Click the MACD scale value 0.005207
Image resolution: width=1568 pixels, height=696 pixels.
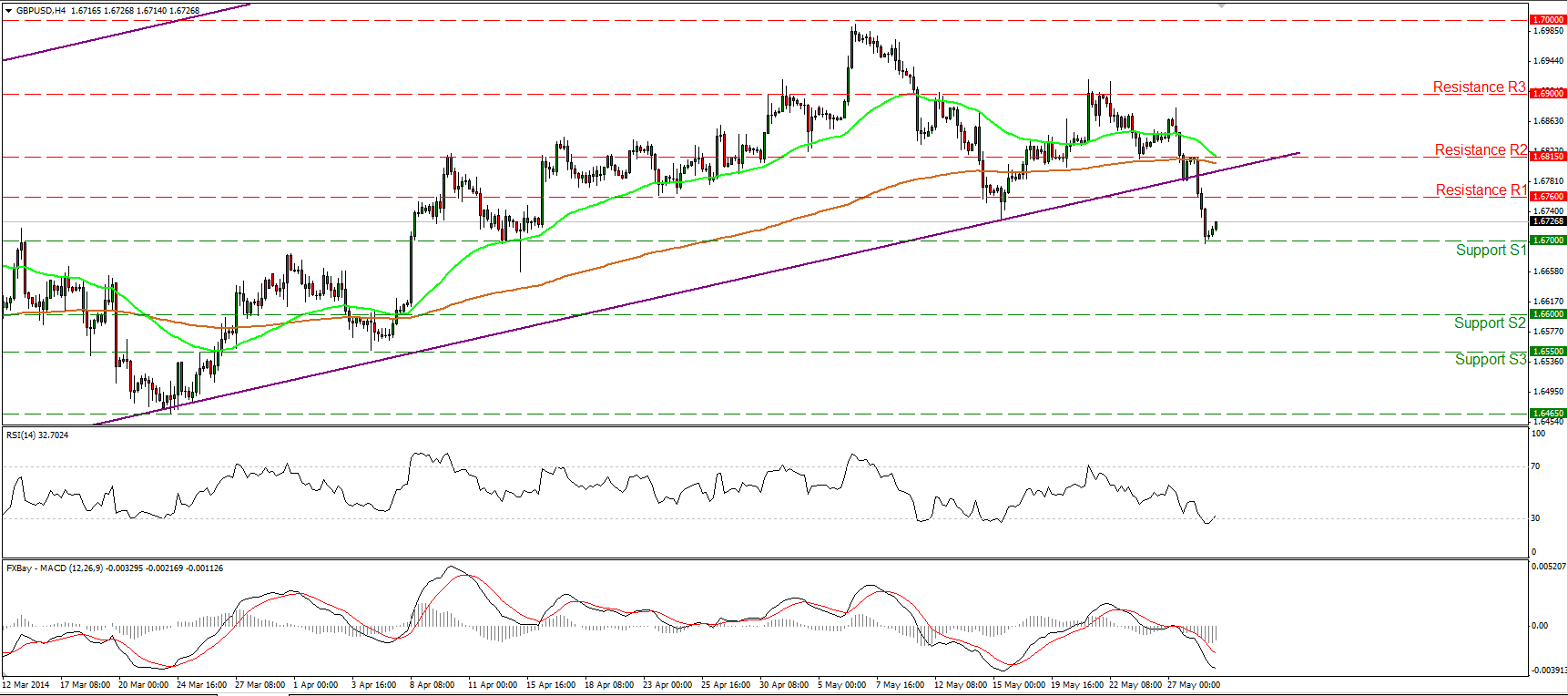click(x=1549, y=567)
